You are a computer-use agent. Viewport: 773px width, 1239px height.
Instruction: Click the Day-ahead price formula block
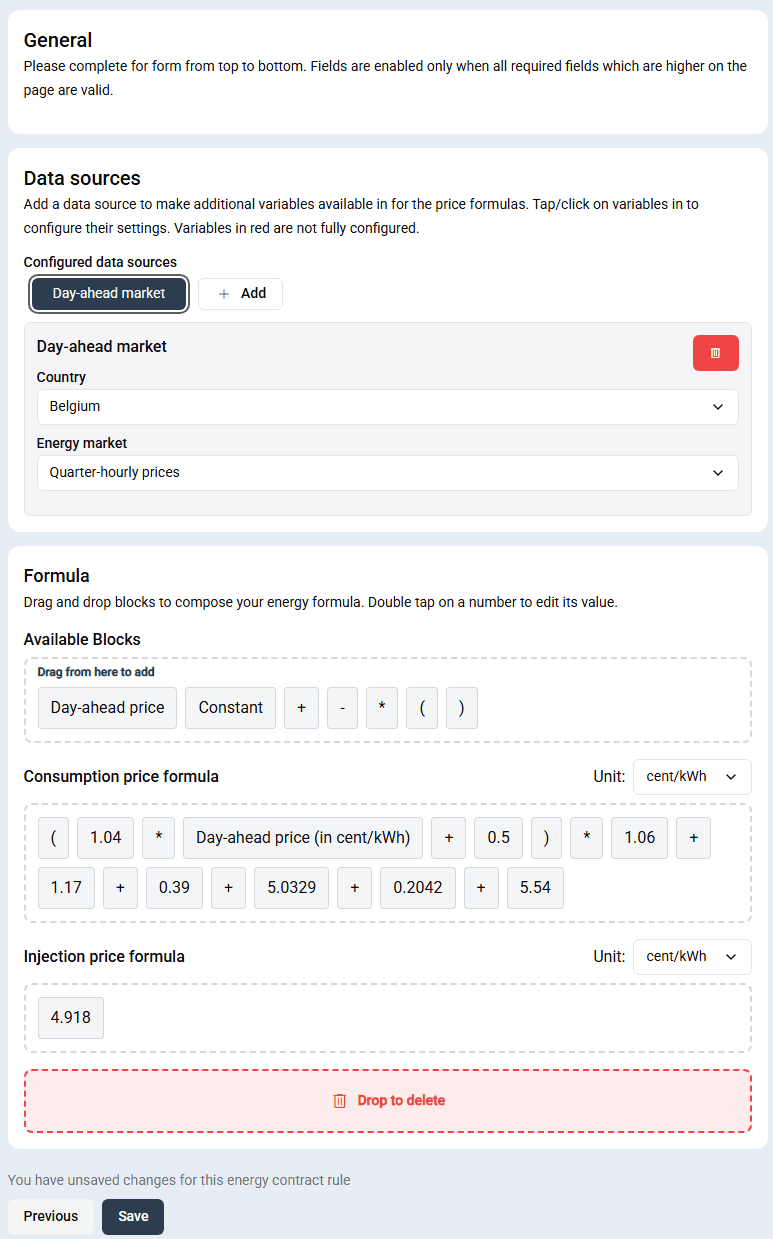pos(302,837)
